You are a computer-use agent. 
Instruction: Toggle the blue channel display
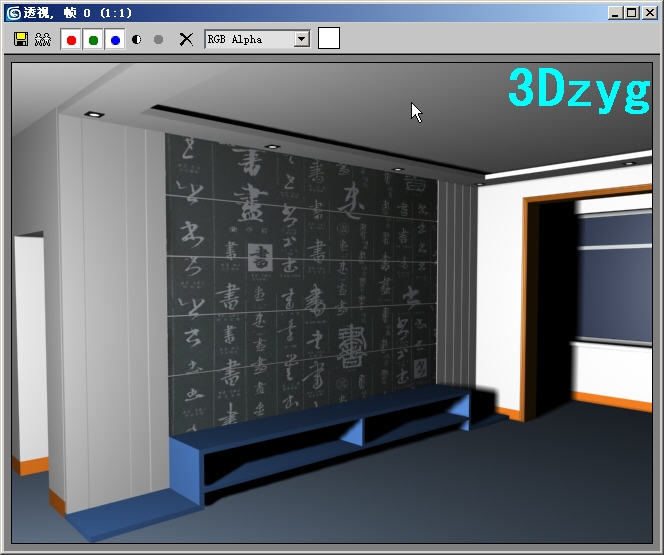tap(115, 40)
